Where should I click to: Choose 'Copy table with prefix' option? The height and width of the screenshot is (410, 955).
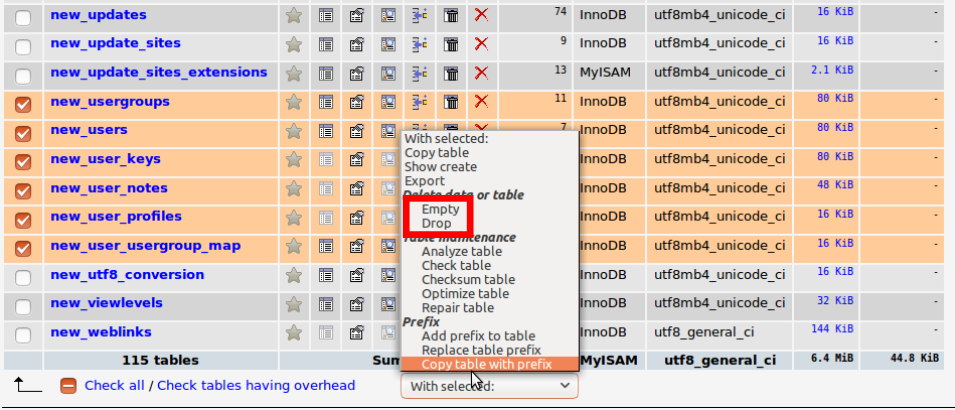(x=486, y=365)
